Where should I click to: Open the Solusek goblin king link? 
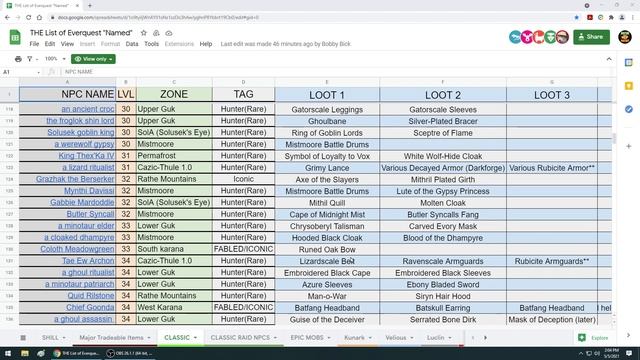coord(81,132)
